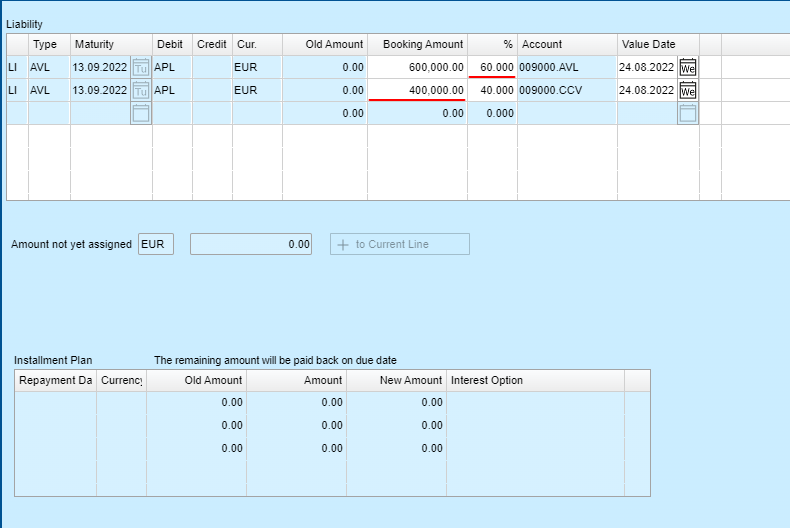Open maturity calendar icon in empty third row
This screenshot has height=528, width=790.
(141, 113)
